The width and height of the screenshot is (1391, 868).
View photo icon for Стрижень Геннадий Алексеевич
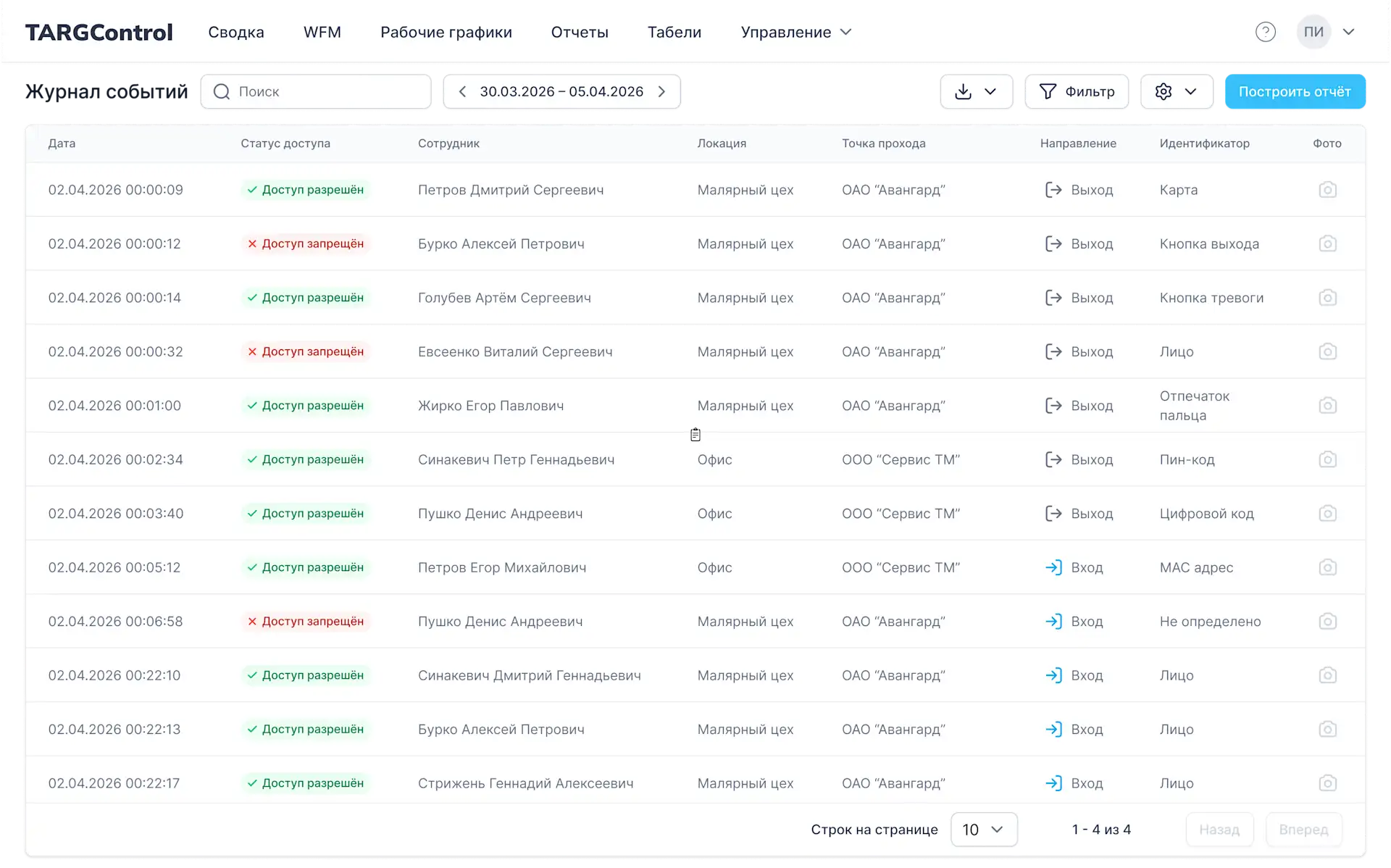click(x=1327, y=783)
